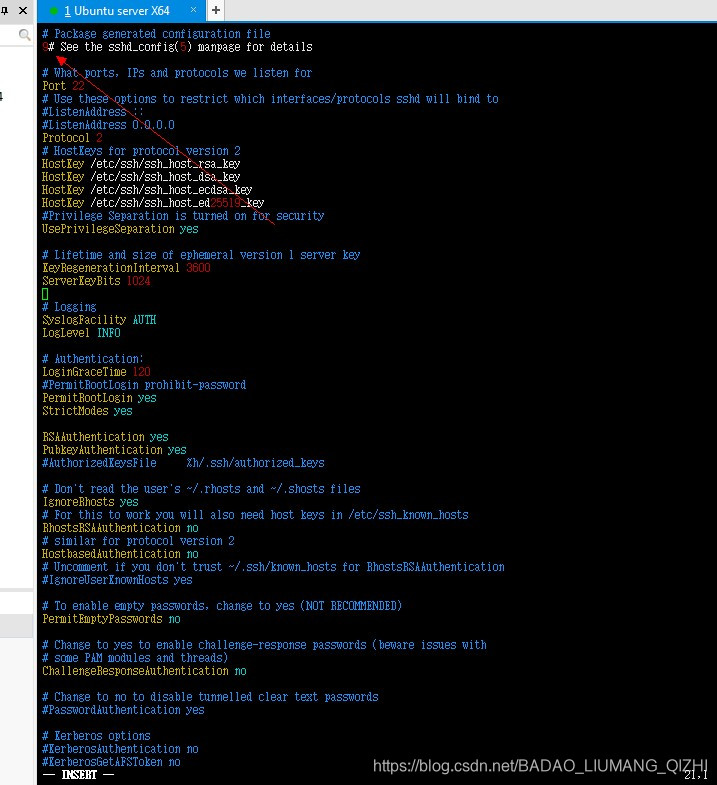Click "LogLevel INFO" line

click(x=81, y=333)
